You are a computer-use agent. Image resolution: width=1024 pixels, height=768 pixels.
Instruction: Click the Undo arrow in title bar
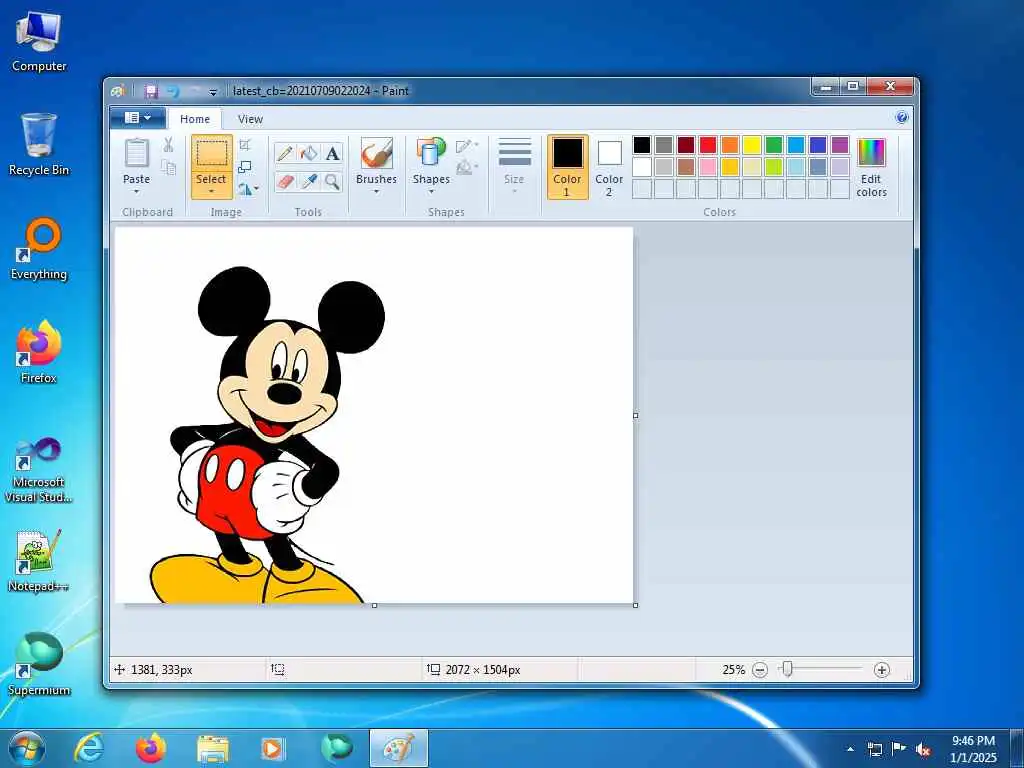coord(173,91)
